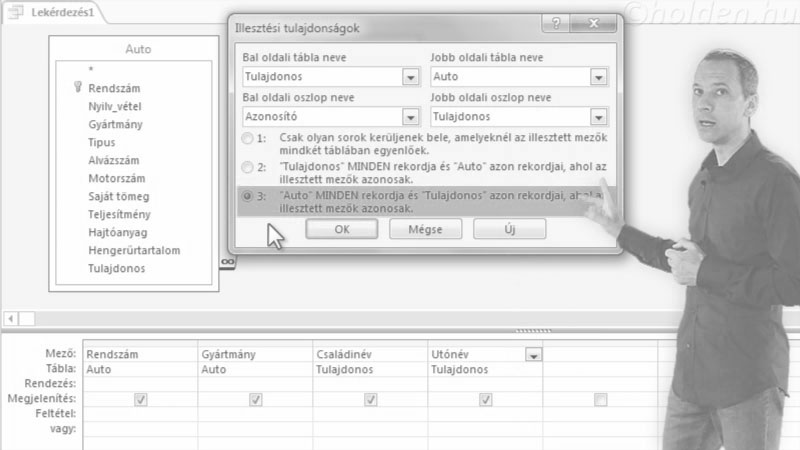Image resolution: width=800 pixels, height=450 pixels.
Task: Toggle Megjelenítés checkbox under Rendszám column
Action: click(140, 400)
